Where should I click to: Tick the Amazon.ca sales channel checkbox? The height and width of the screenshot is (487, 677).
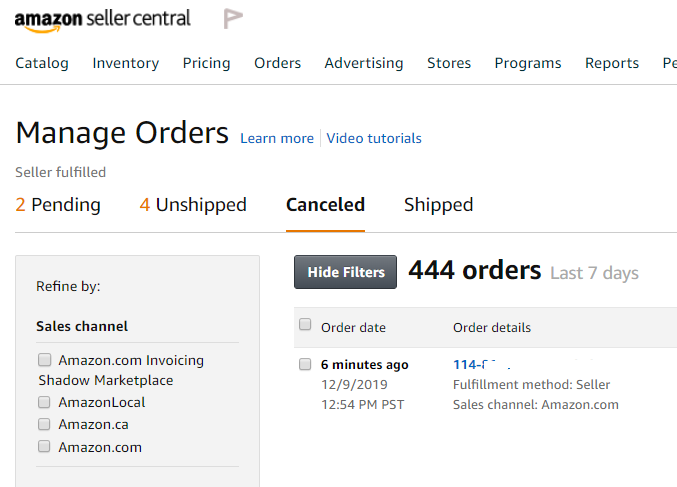click(x=45, y=424)
